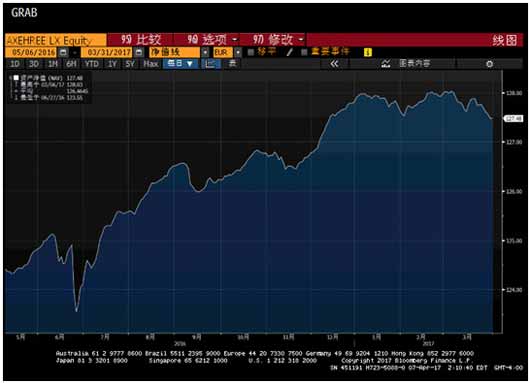Switch to the table view icon

coord(232,64)
